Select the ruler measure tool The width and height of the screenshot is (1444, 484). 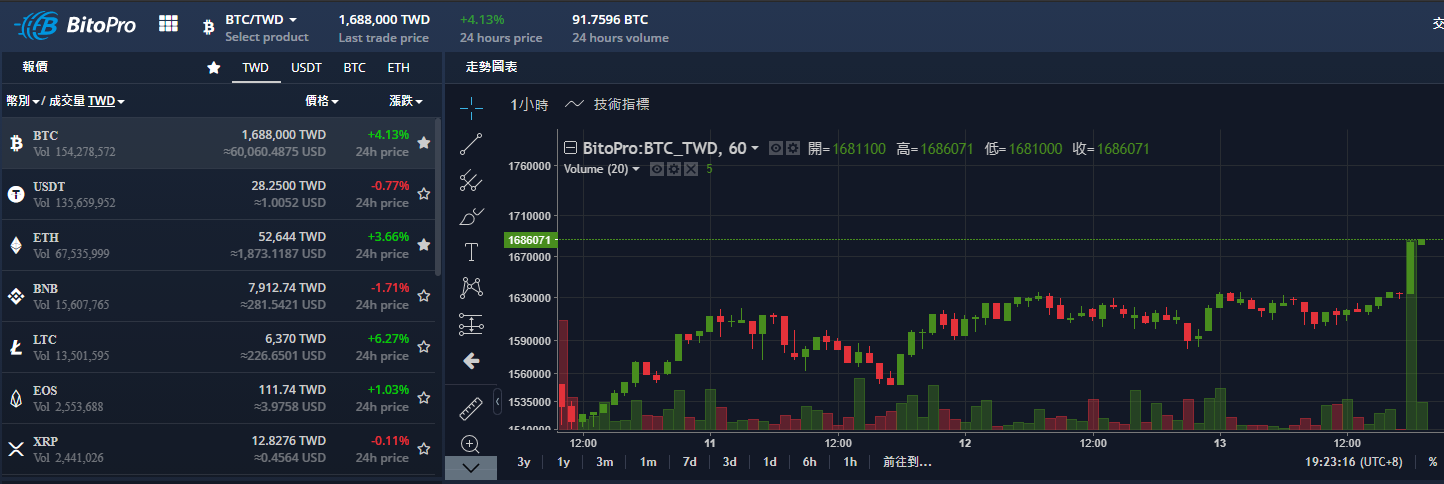click(x=471, y=408)
